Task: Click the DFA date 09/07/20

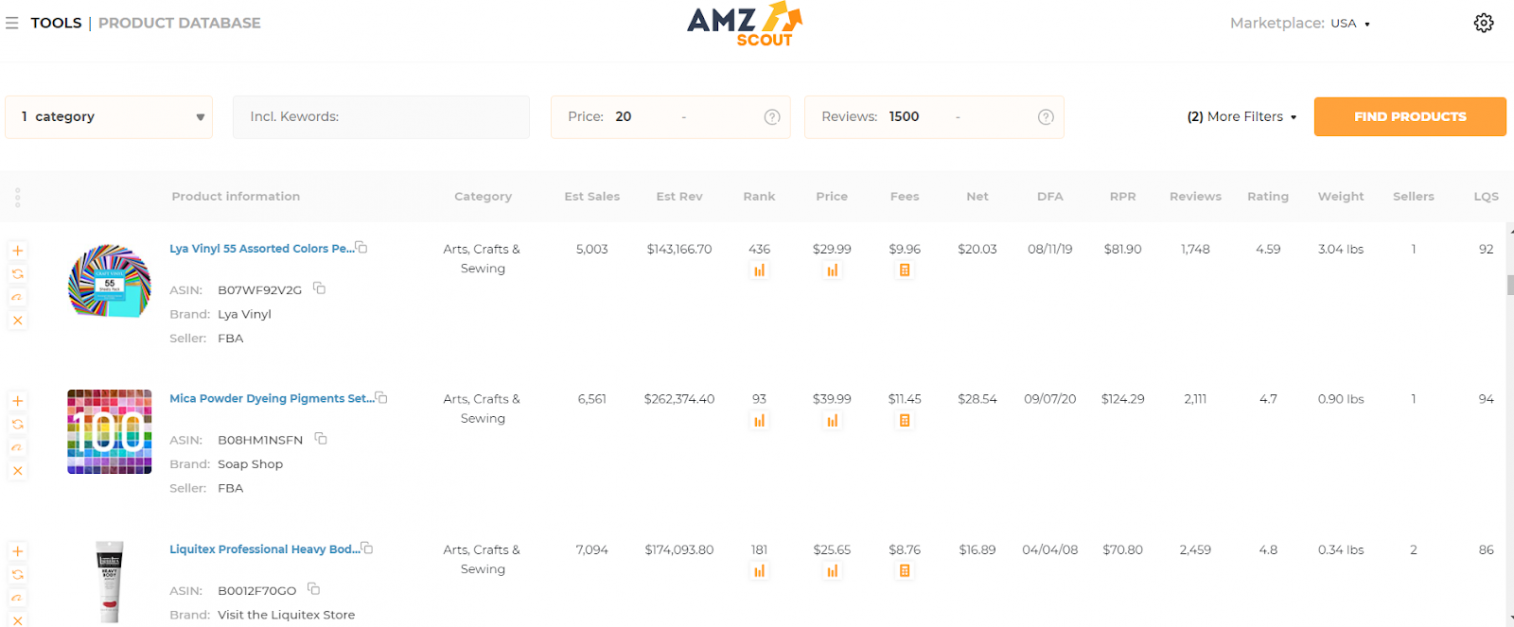Action: point(1050,399)
